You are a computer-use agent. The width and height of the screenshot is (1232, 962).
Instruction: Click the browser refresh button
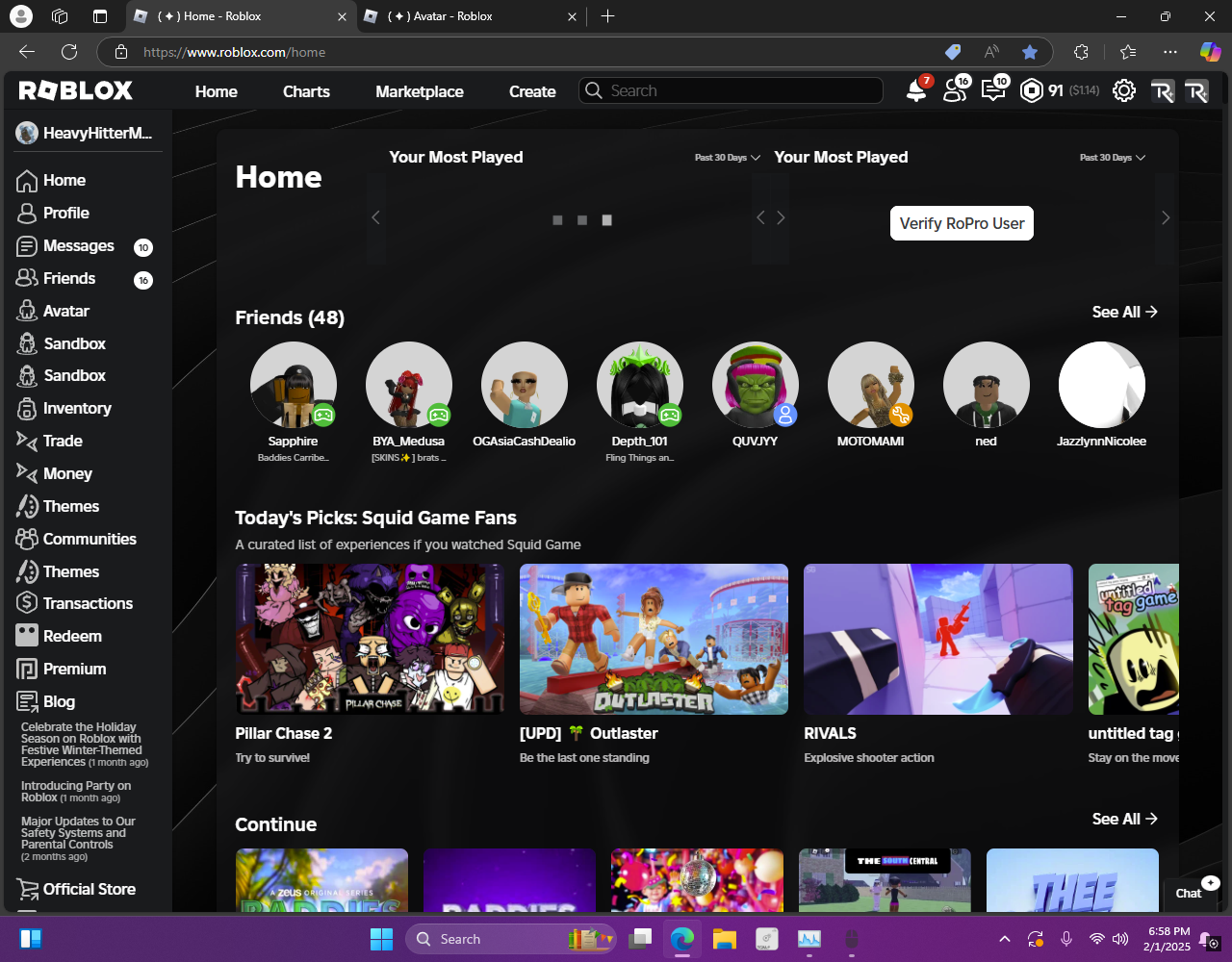tap(69, 52)
